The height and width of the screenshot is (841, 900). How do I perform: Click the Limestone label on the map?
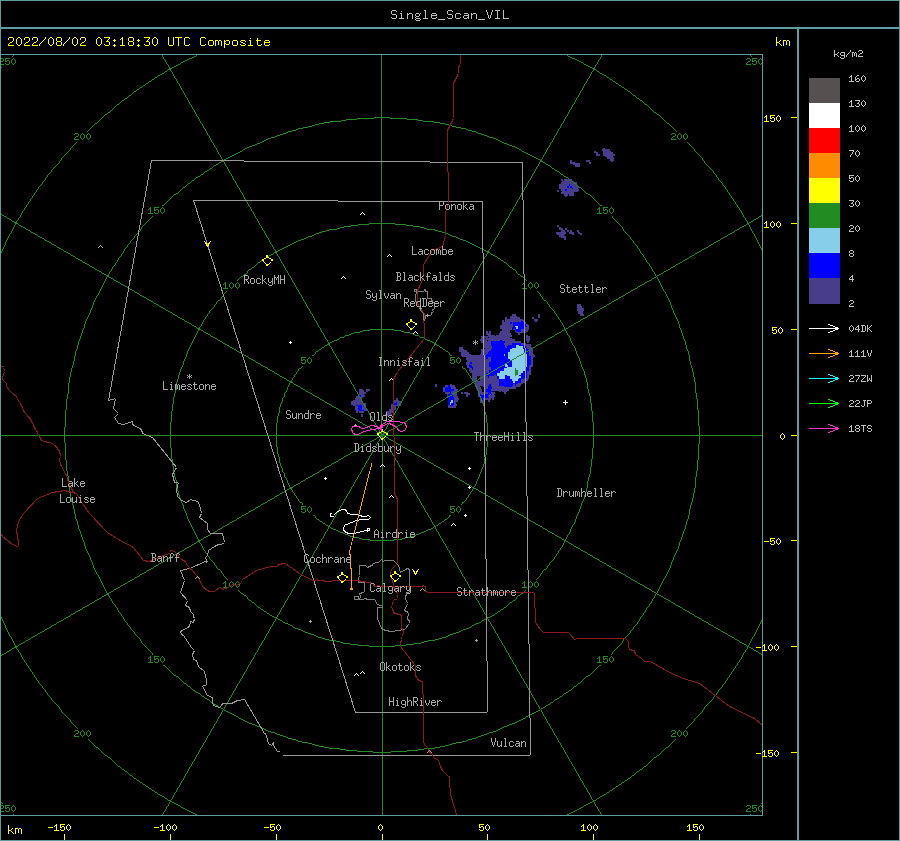pyautogui.click(x=189, y=386)
